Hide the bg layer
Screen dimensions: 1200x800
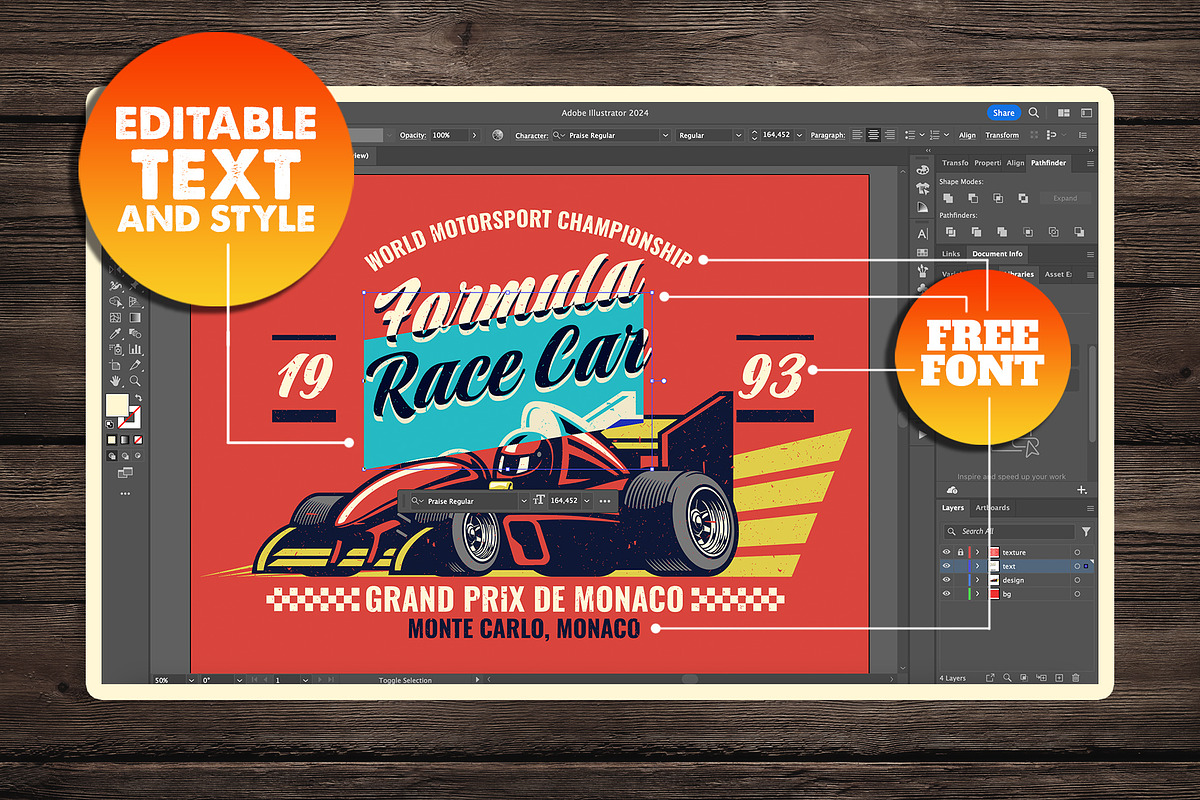tap(946, 594)
